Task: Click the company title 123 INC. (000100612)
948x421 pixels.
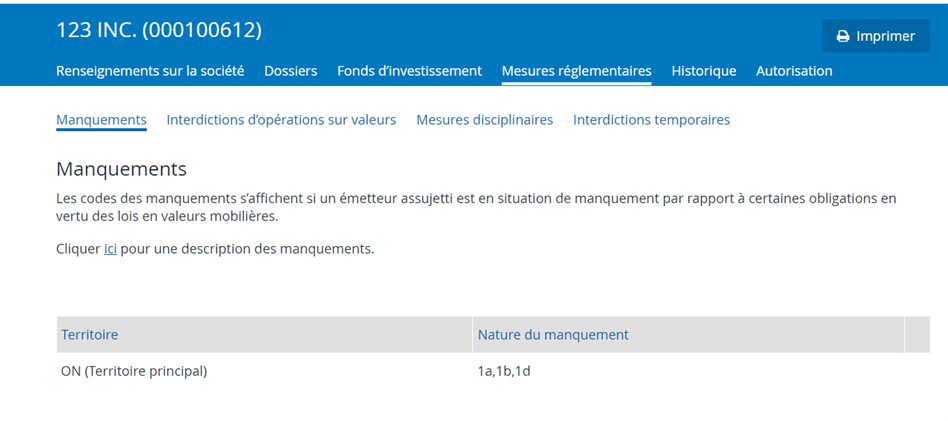Action: coord(159,31)
